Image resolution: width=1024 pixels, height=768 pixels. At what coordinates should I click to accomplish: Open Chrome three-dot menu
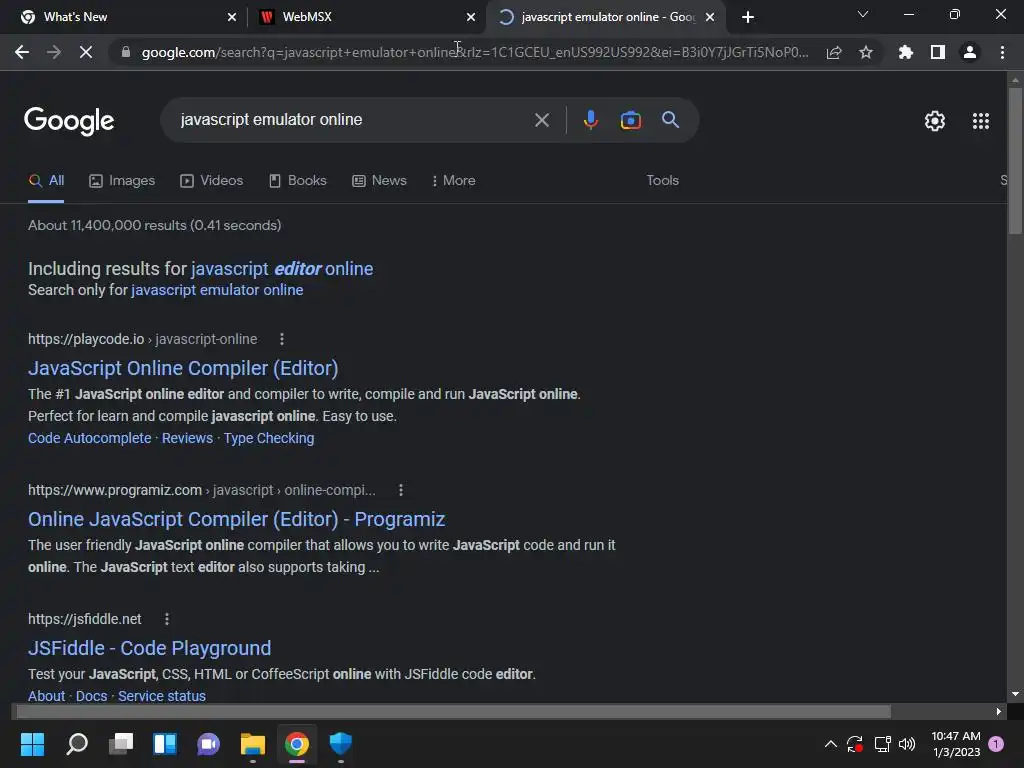pyautogui.click(x=1002, y=52)
